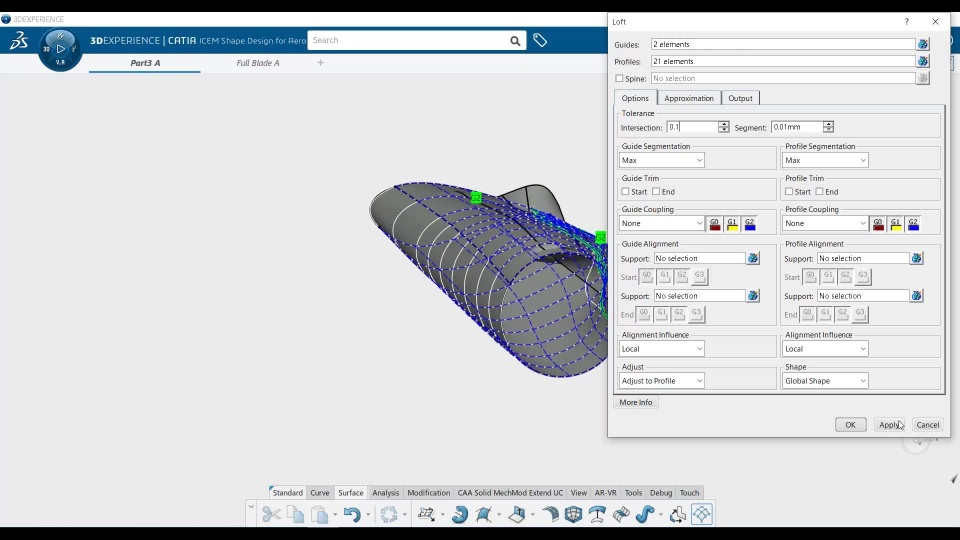
Task: Click the OK button in Loft dialog
Action: pos(850,425)
